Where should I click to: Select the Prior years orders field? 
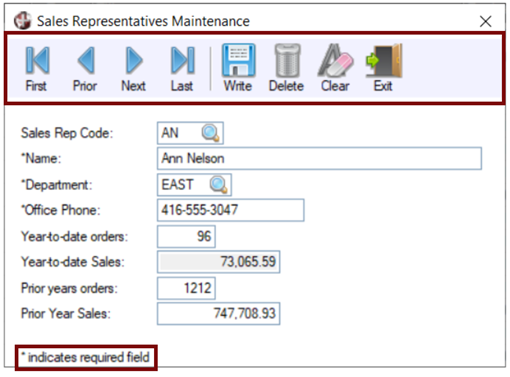[x=186, y=288]
